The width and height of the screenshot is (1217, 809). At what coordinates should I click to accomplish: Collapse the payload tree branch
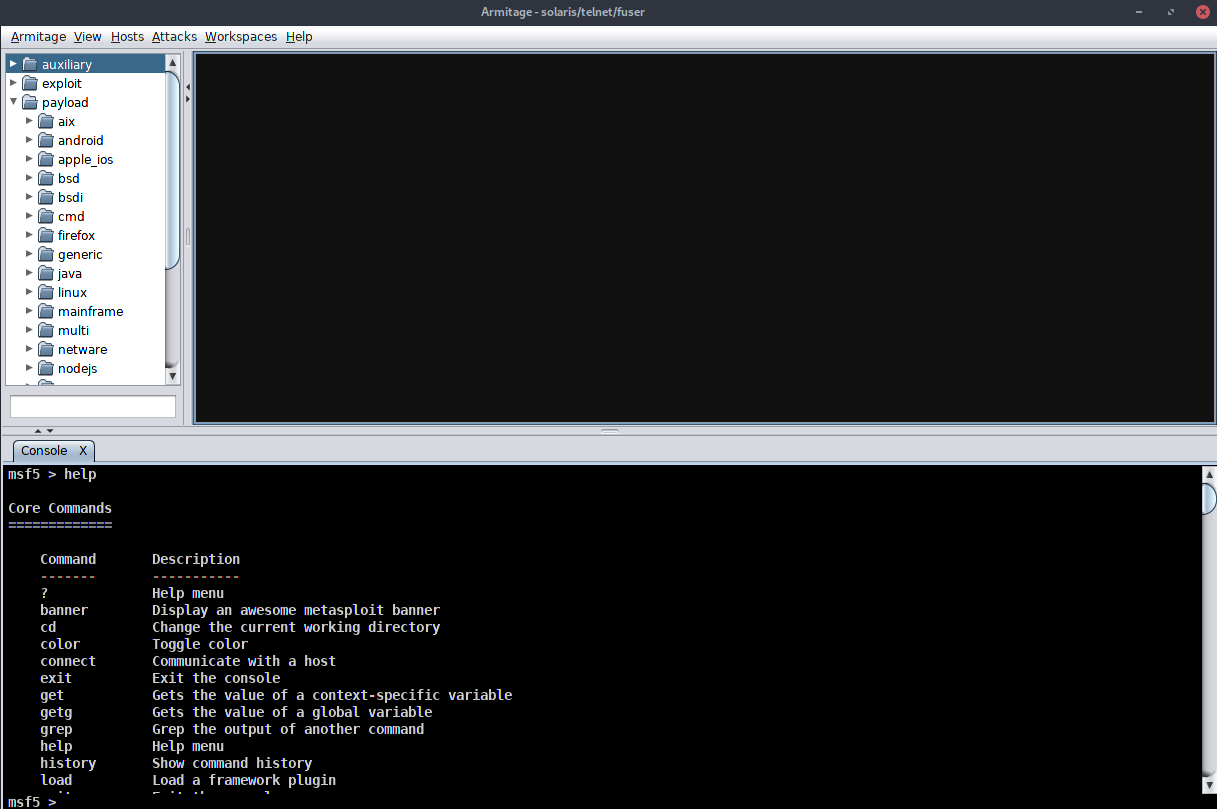click(x=13, y=102)
